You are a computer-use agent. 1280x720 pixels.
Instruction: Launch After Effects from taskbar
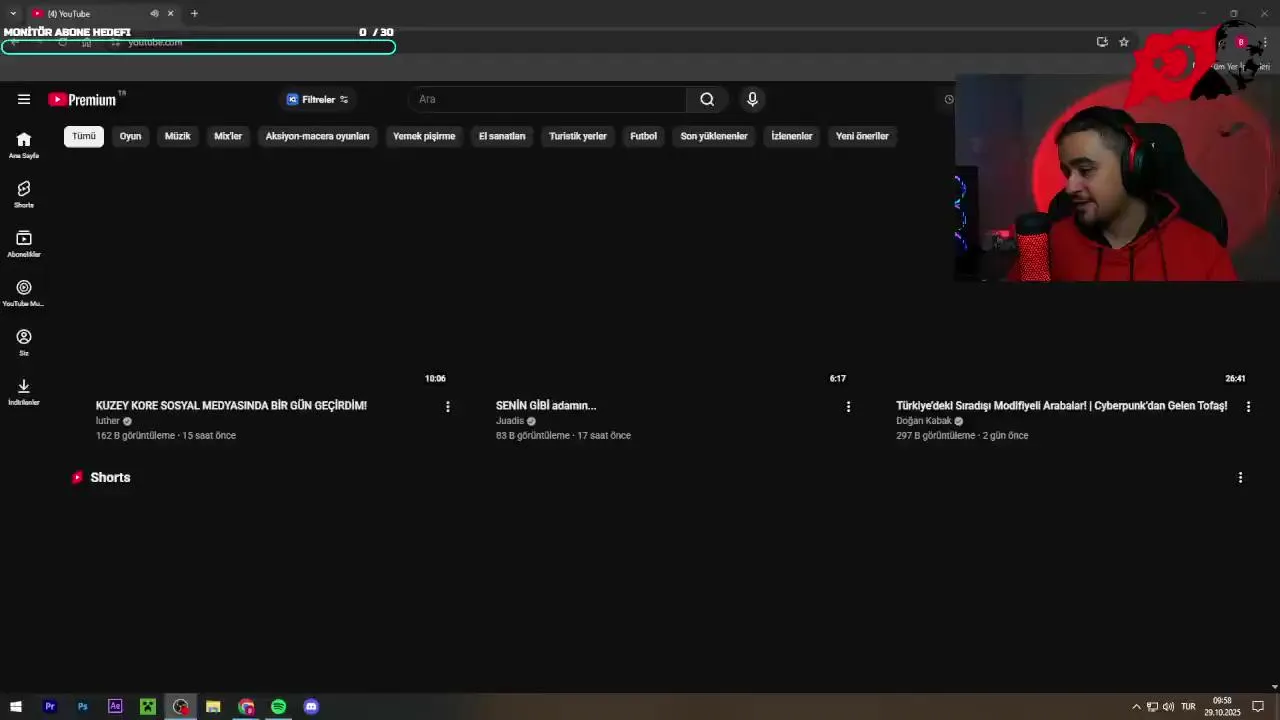115,707
